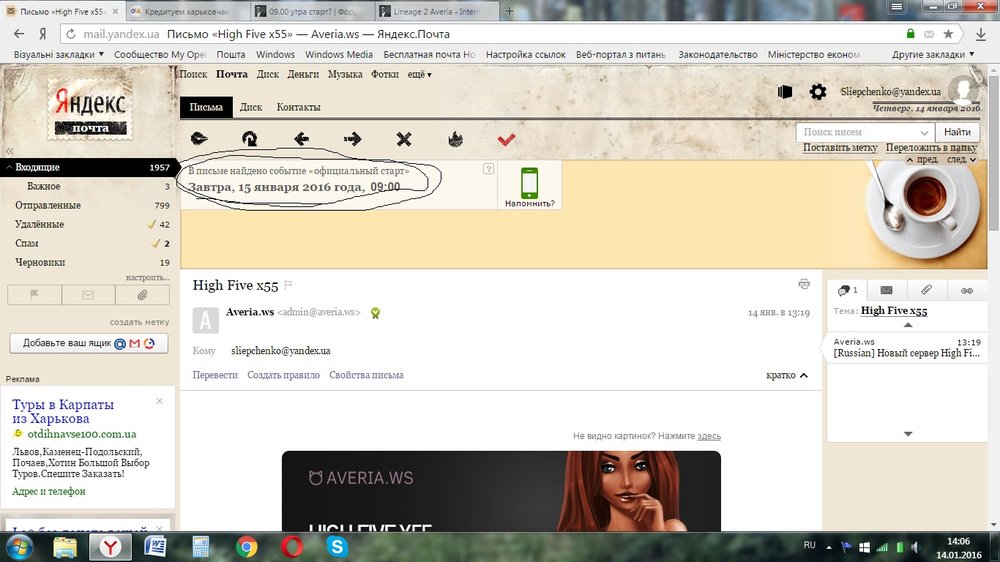Toggle the flag next to High Five x55

coord(288,286)
